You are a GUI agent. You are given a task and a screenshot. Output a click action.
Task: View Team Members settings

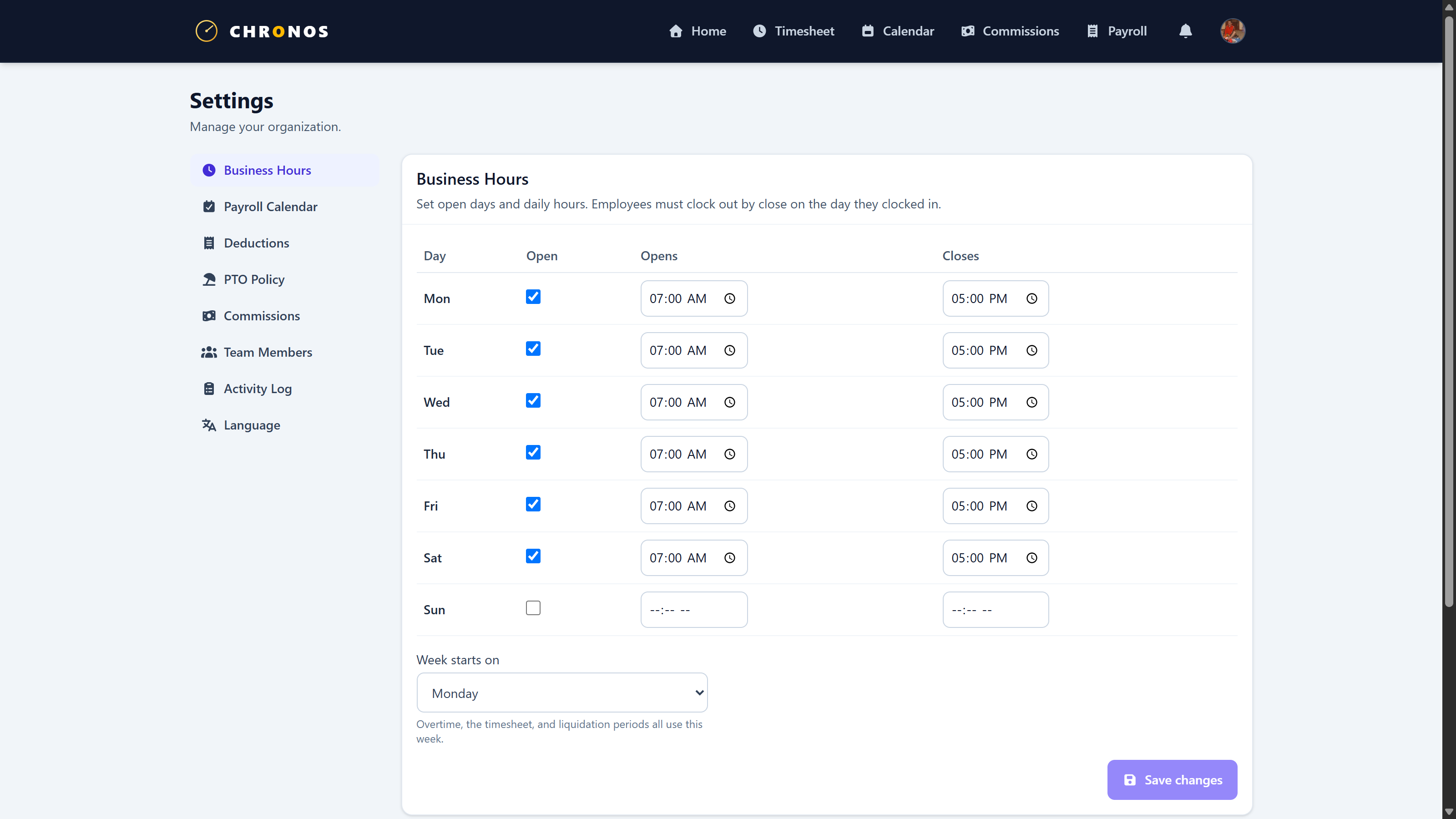point(284,352)
